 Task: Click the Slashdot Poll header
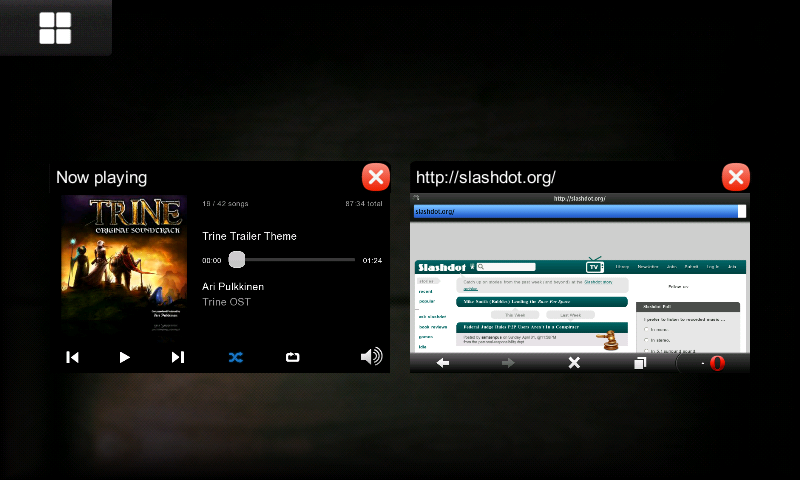pyautogui.click(x=688, y=307)
